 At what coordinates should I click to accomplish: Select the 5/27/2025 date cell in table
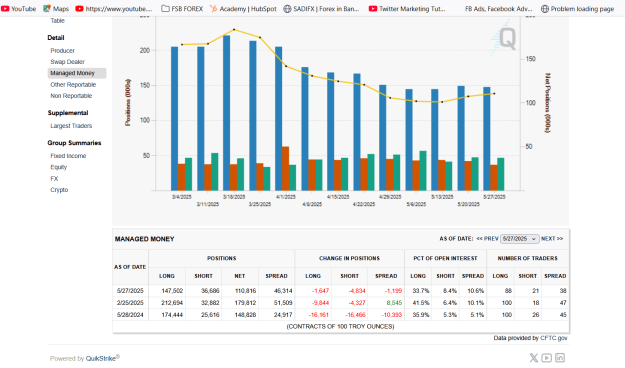tap(130, 291)
